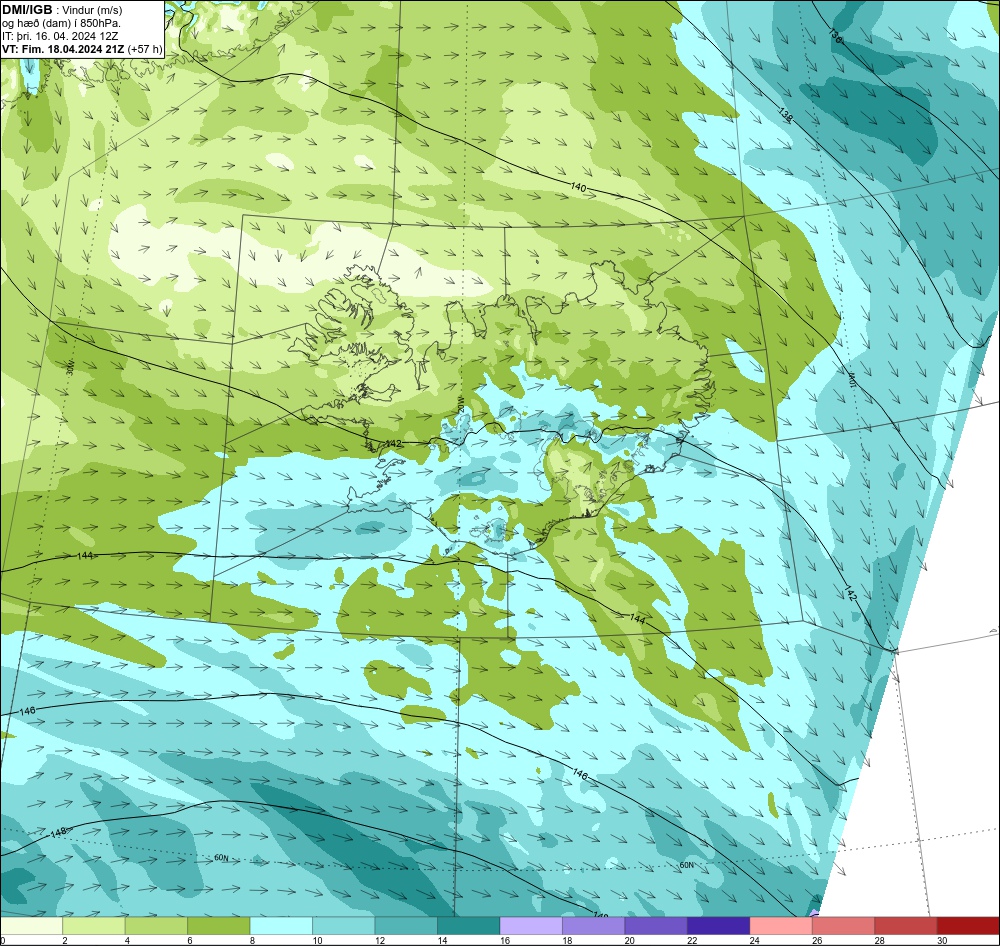Click the '2' tick label under legend

pyautogui.click(x=64, y=940)
